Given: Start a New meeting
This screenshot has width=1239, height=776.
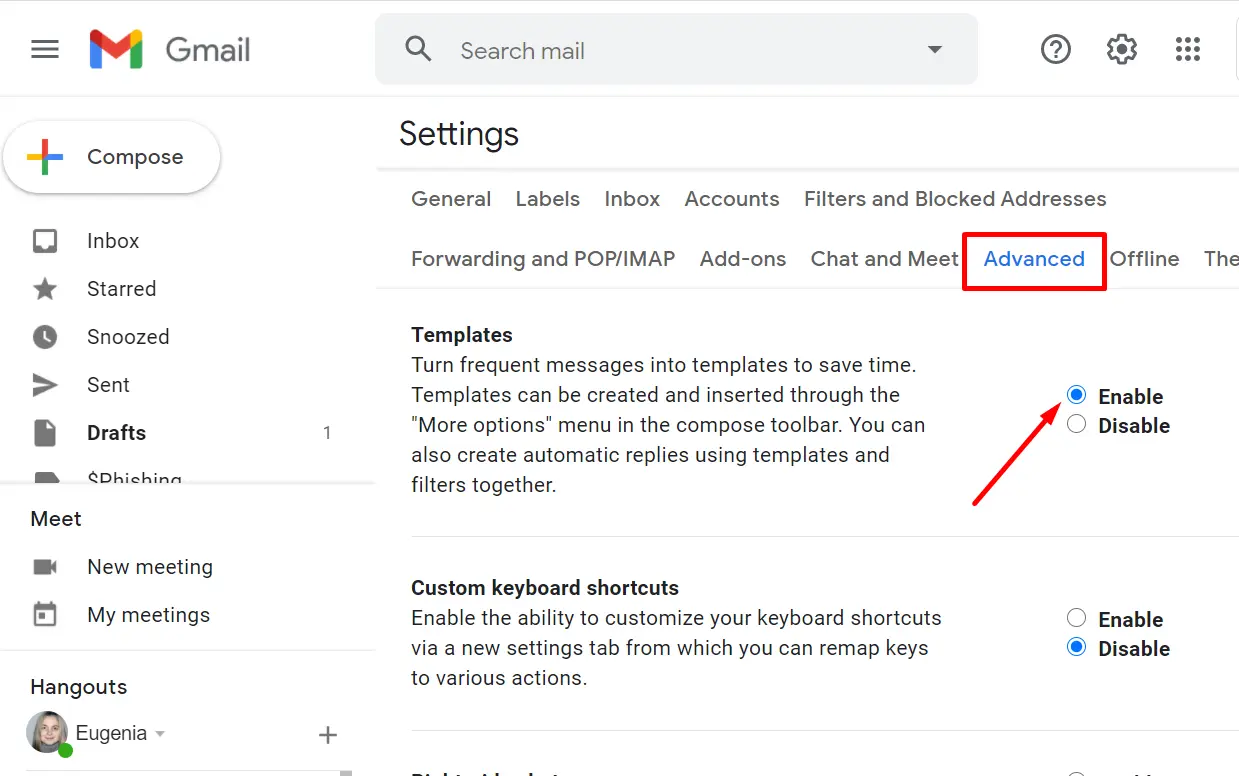Looking at the screenshot, I should pyautogui.click(x=150, y=567).
